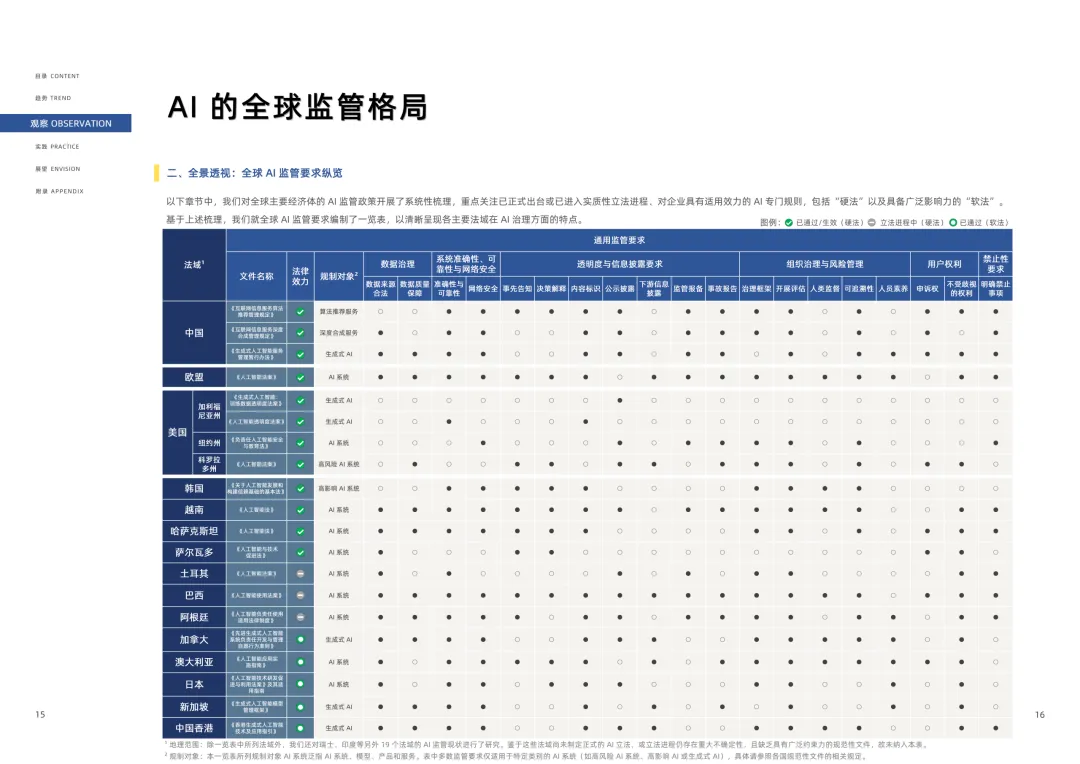This screenshot has height=764, width=1080.
Task: Click the 透明度与信息披露要求 group header
Action: [x=619, y=264]
